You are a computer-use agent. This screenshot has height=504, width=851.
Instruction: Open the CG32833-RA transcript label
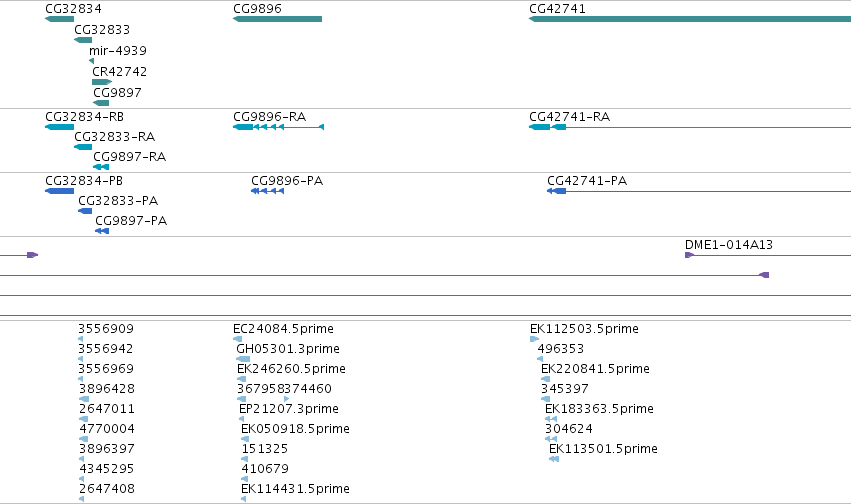[115, 137]
